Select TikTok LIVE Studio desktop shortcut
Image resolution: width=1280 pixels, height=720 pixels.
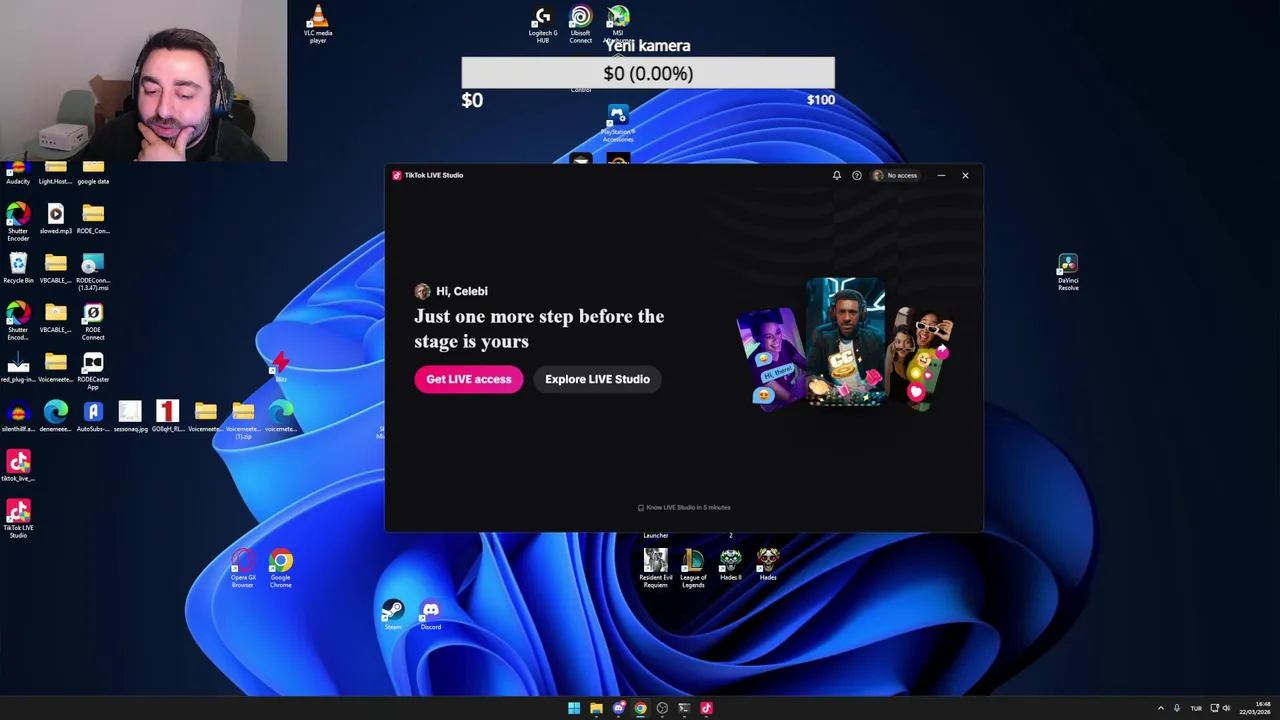coord(18,519)
